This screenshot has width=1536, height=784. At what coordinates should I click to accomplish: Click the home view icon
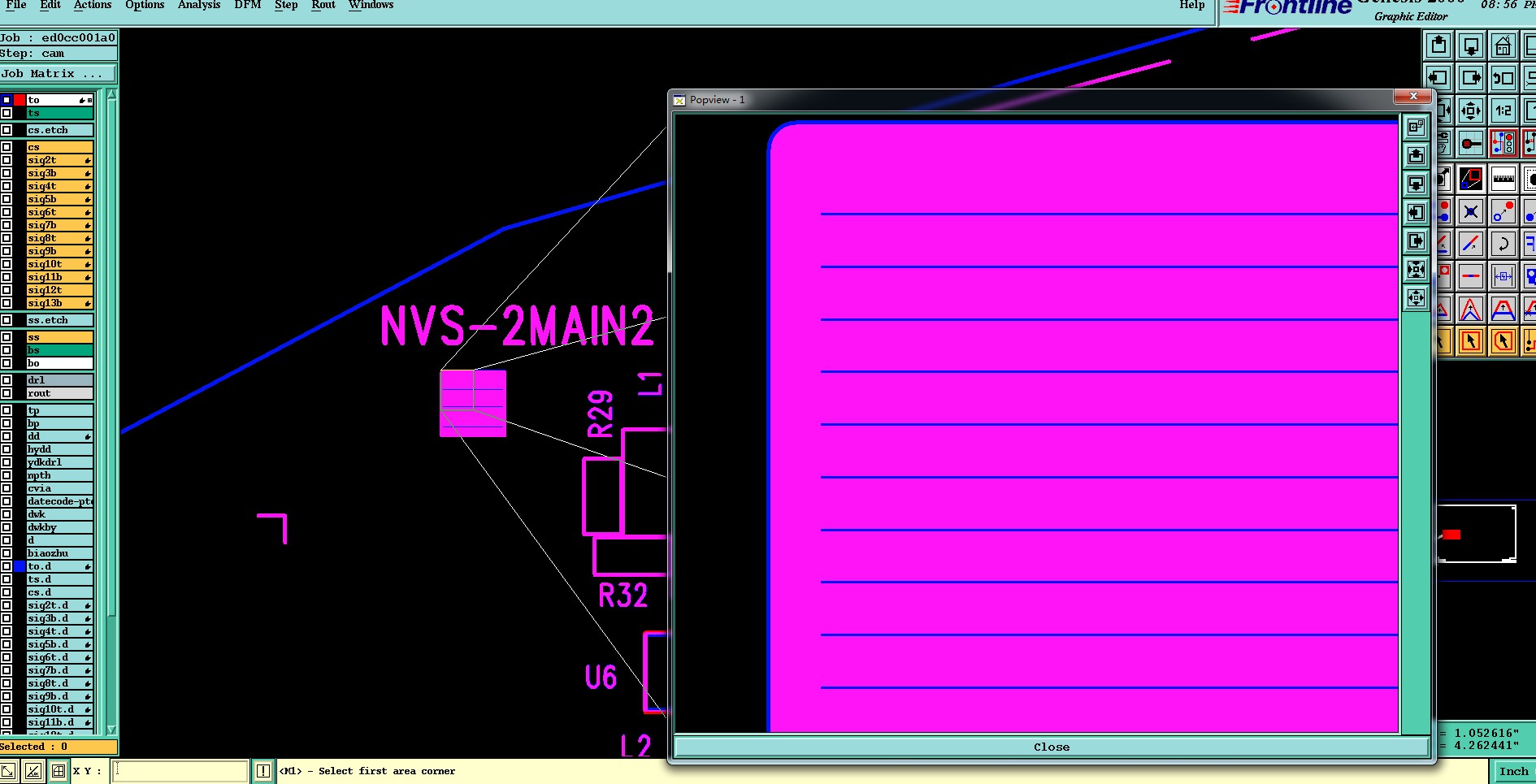pos(1503,45)
